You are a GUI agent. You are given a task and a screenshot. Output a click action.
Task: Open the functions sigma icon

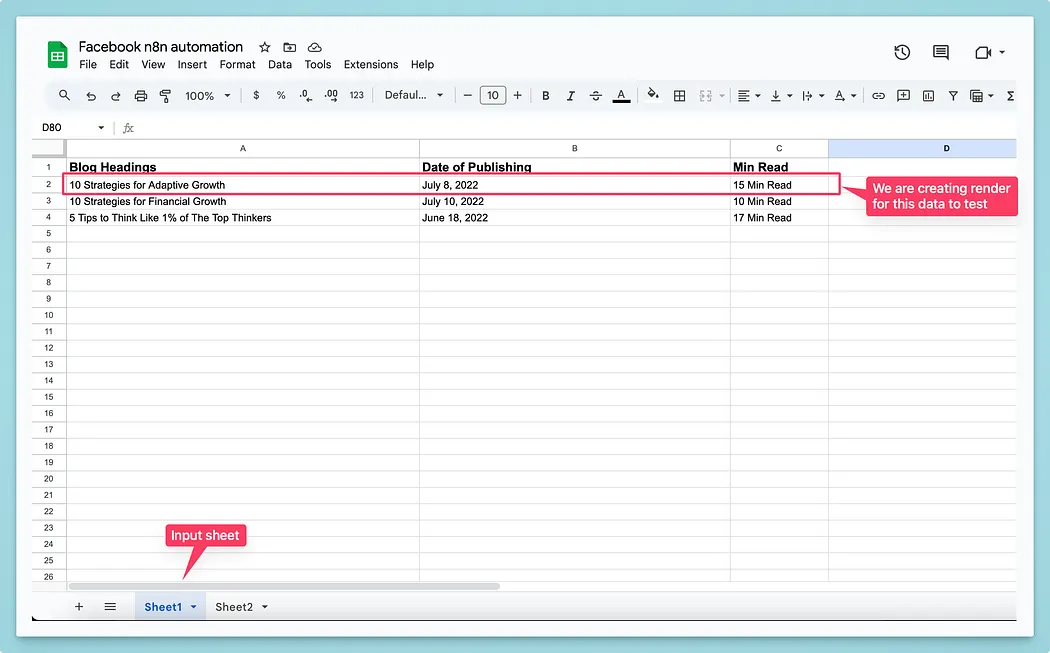tap(1010, 96)
